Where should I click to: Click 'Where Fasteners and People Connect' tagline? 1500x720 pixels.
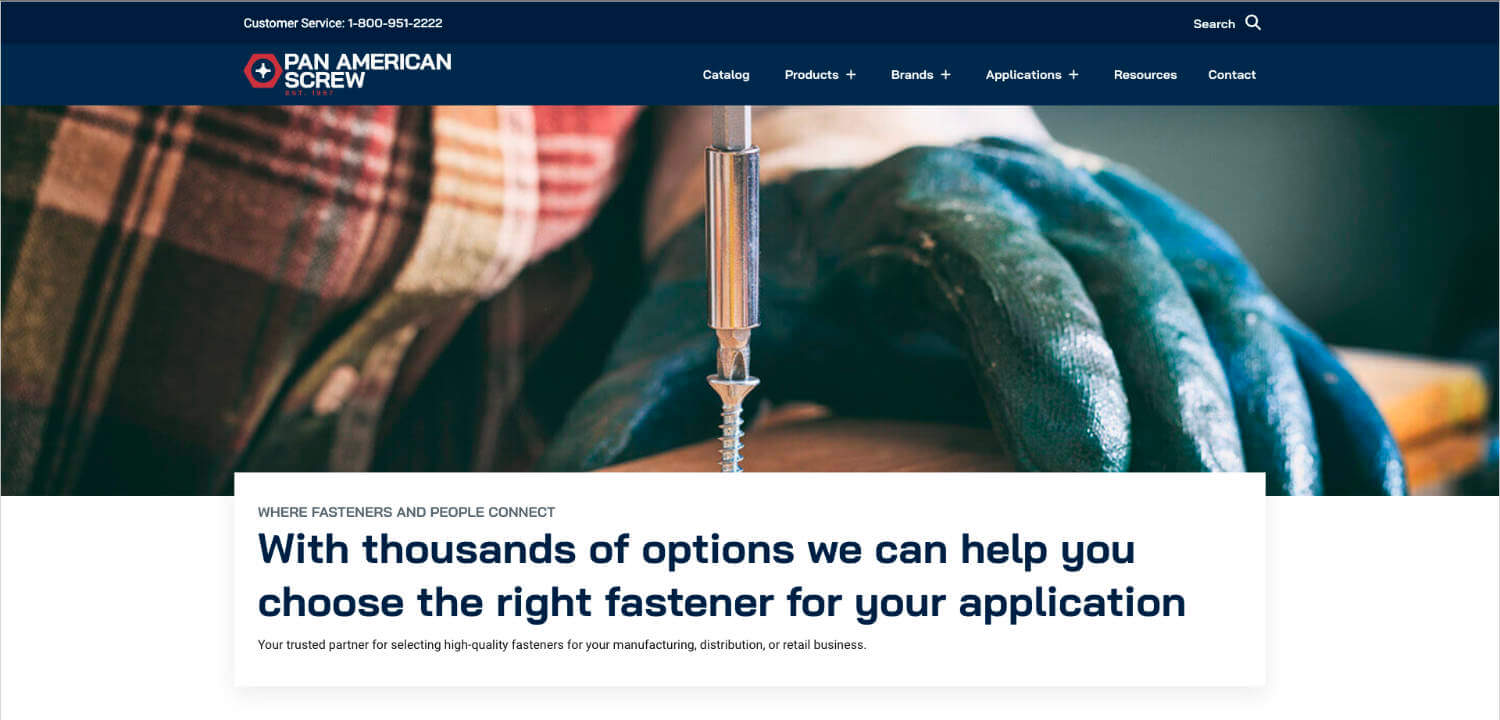click(x=406, y=512)
